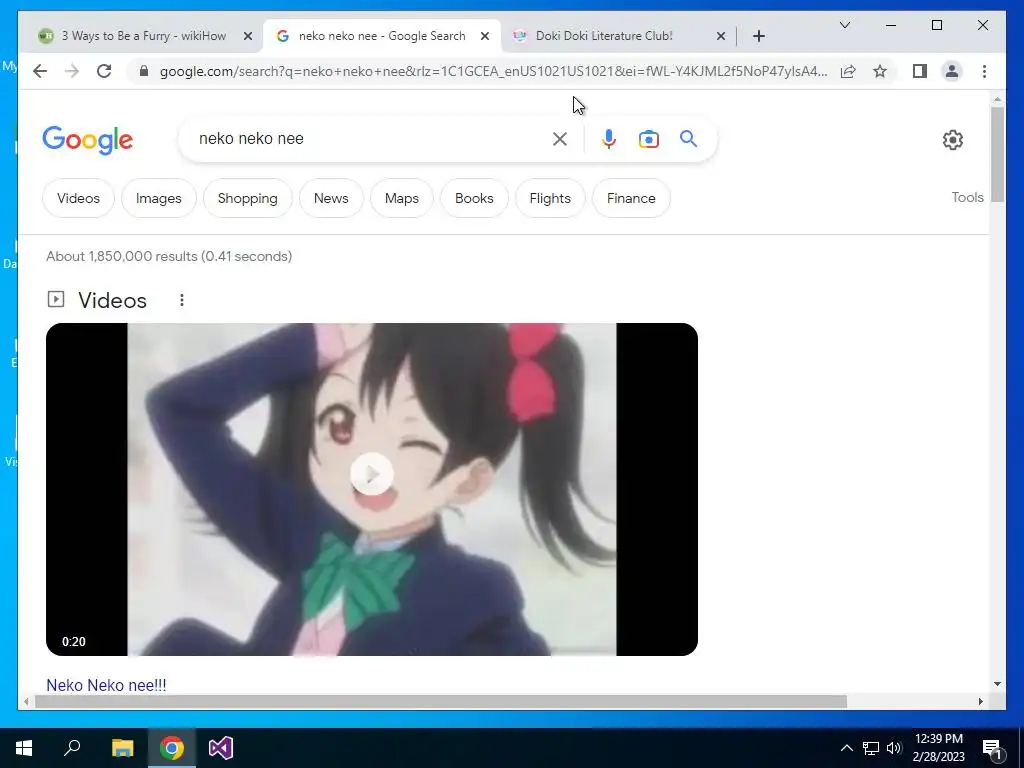This screenshot has width=1024, height=768.
Task: Open volume control tray icon
Action: (x=894, y=748)
